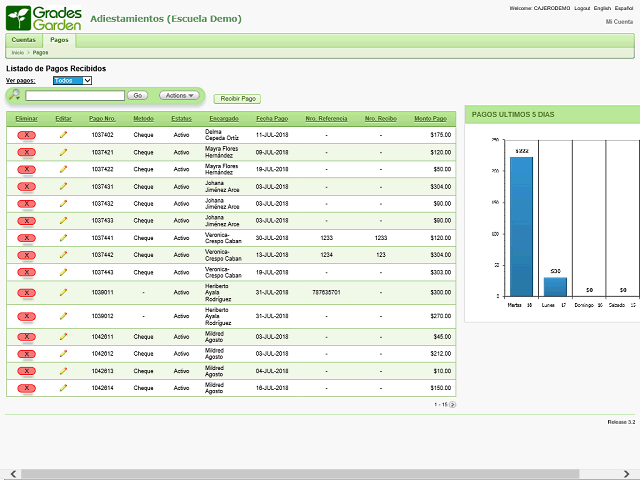Expand the Actions menu button

(x=179, y=95)
